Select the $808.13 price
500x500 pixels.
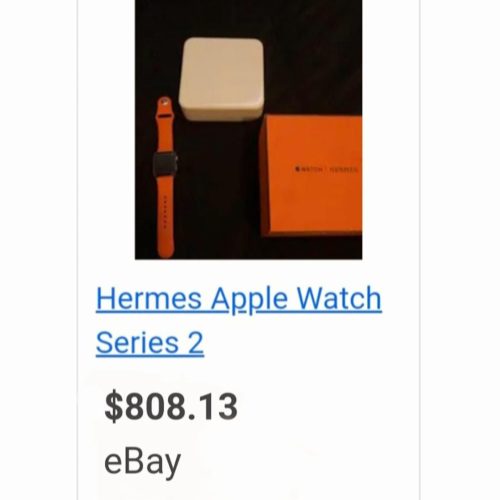click(171, 407)
